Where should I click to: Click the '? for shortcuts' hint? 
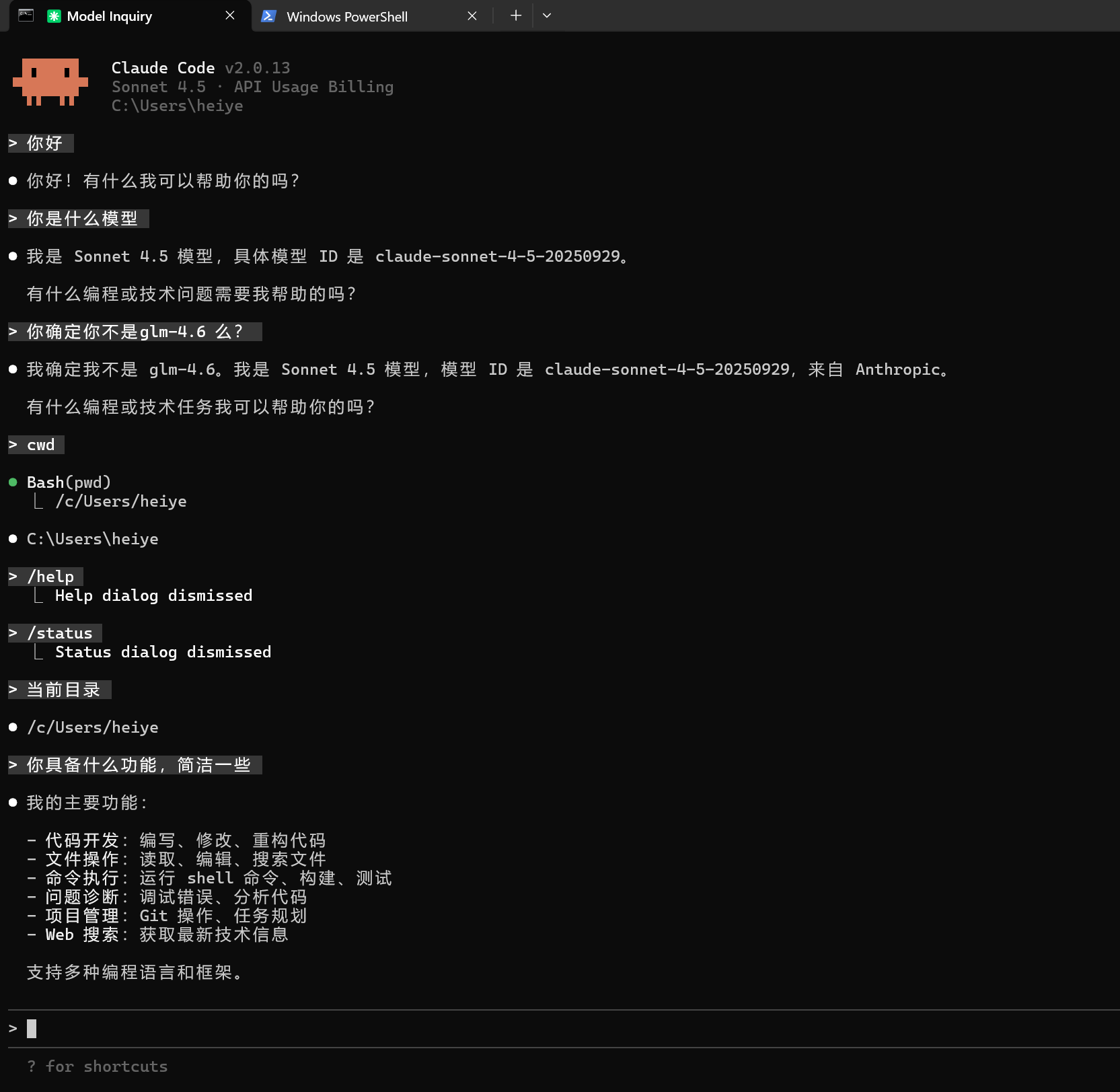click(x=98, y=1066)
